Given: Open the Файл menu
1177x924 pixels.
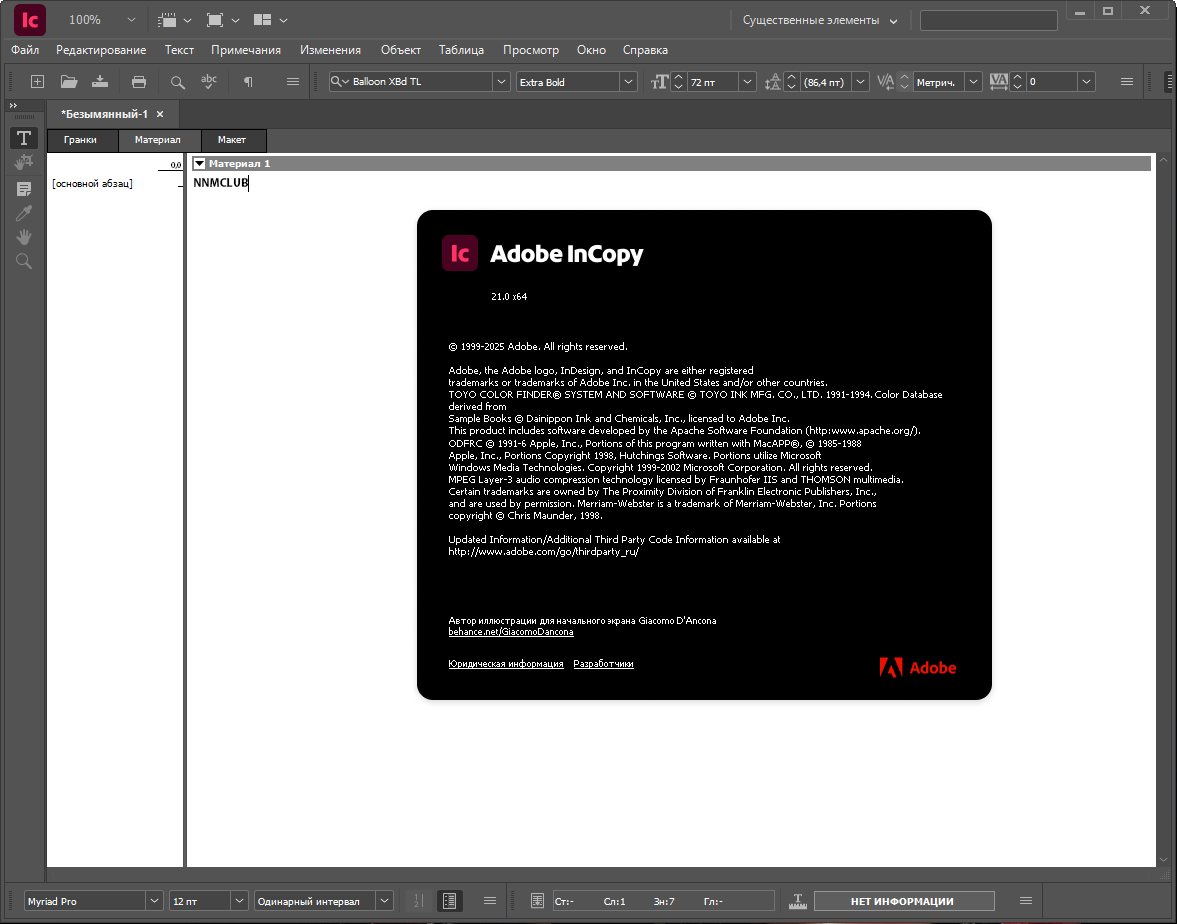Looking at the screenshot, I should (x=25, y=50).
